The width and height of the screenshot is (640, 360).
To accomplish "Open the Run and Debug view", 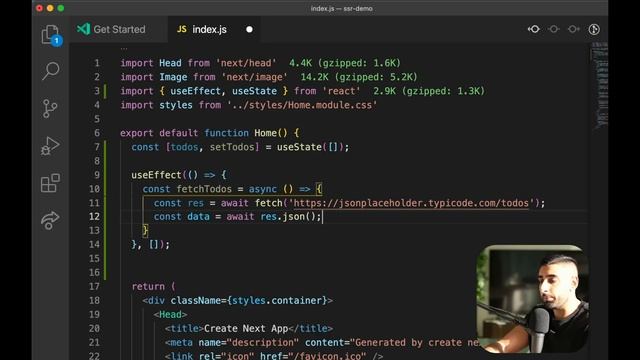I will click(50, 146).
